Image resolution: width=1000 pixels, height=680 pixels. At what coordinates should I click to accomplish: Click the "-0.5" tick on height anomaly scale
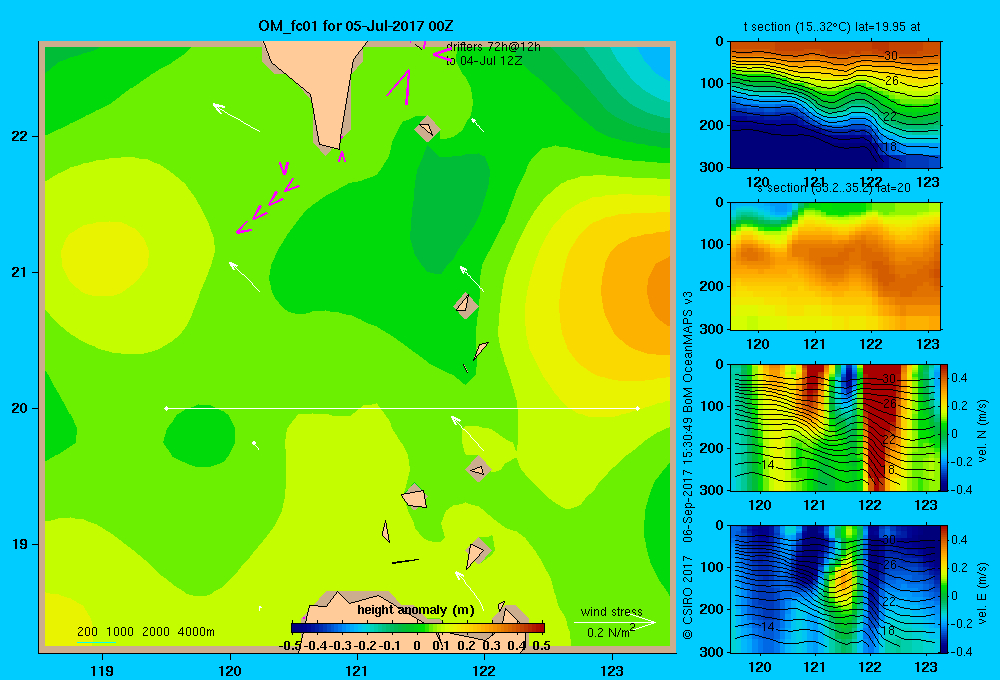coord(290,646)
